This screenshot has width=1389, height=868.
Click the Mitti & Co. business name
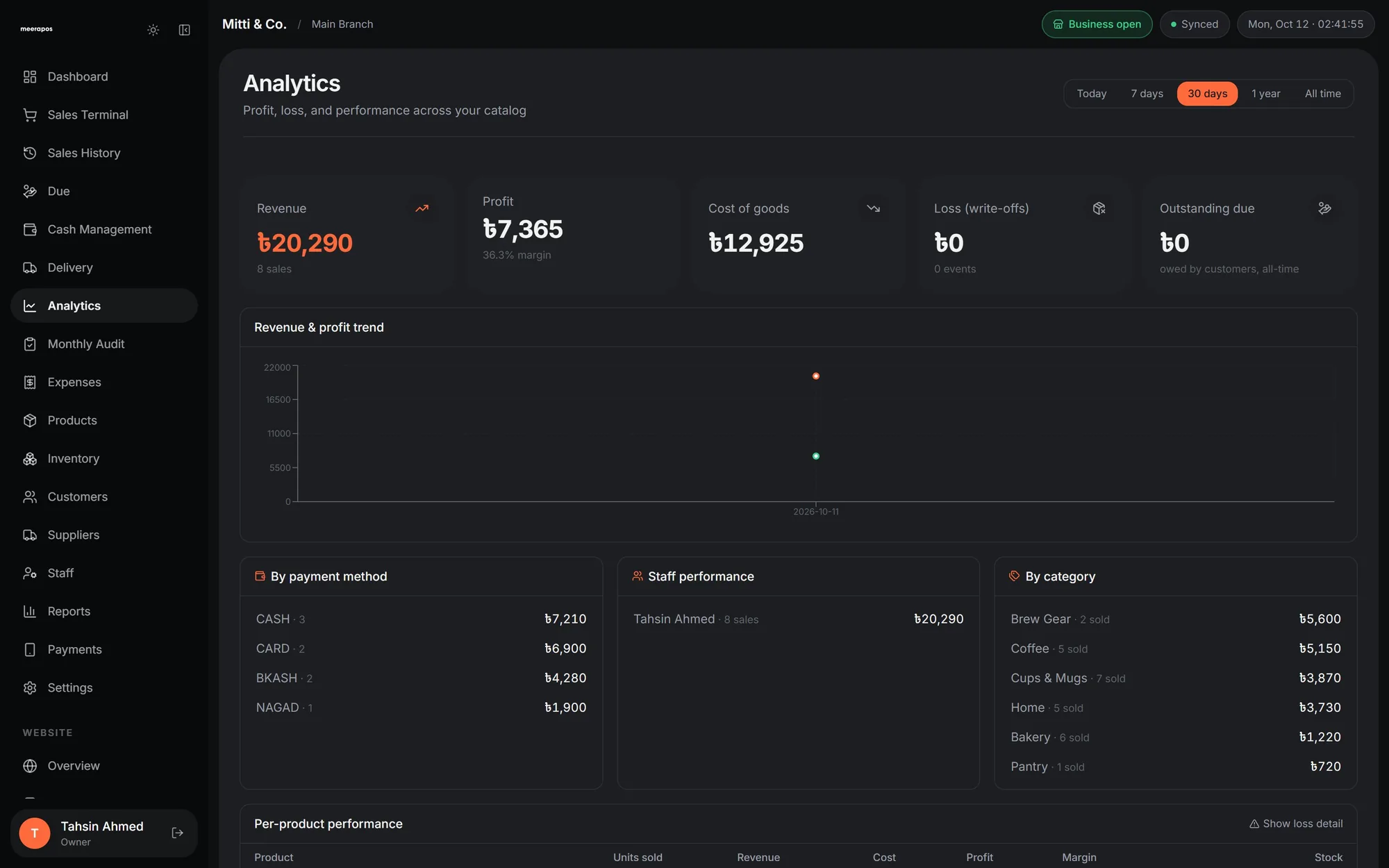(254, 24)
